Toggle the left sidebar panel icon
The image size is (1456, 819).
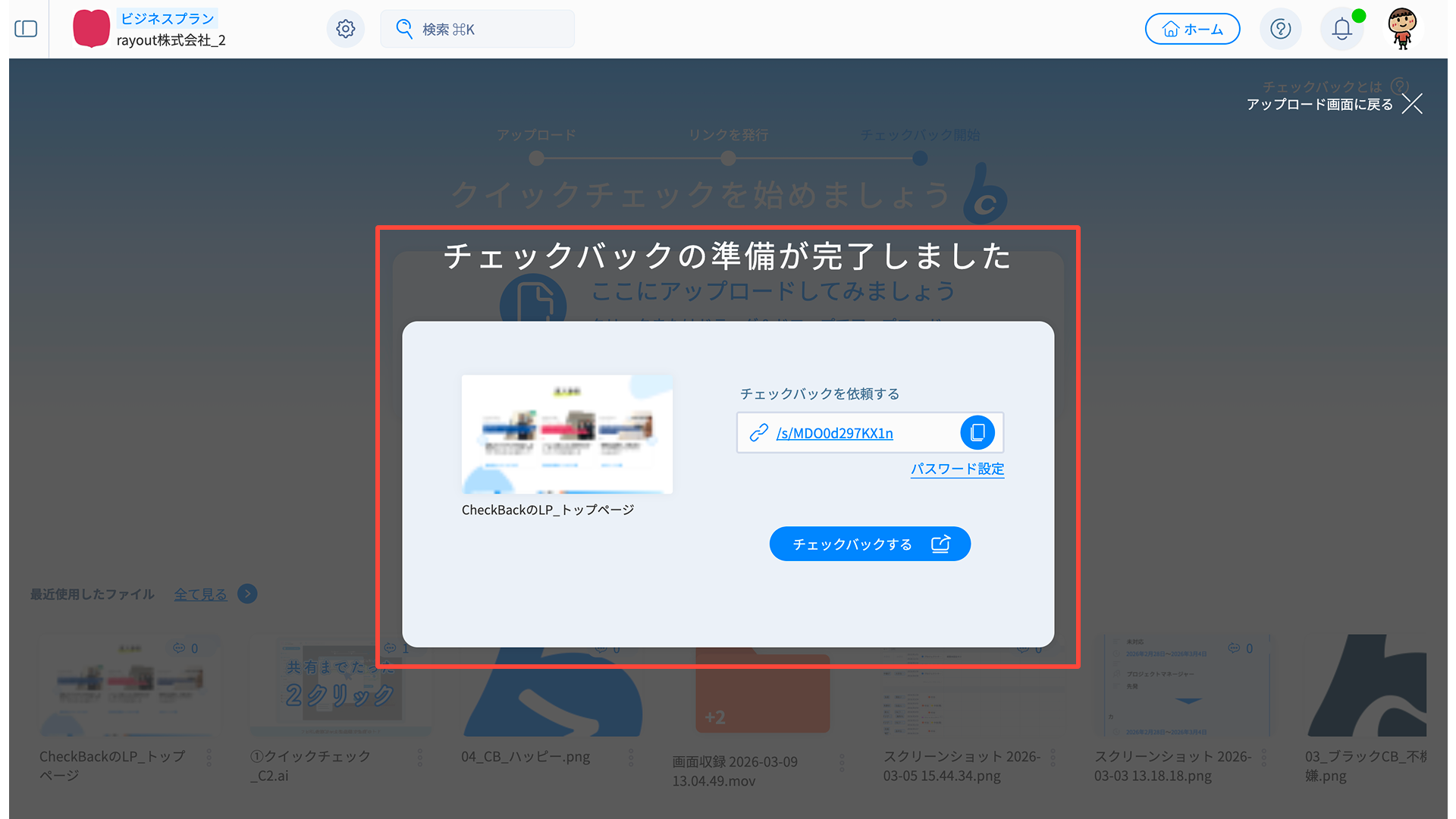coord(26,29)
